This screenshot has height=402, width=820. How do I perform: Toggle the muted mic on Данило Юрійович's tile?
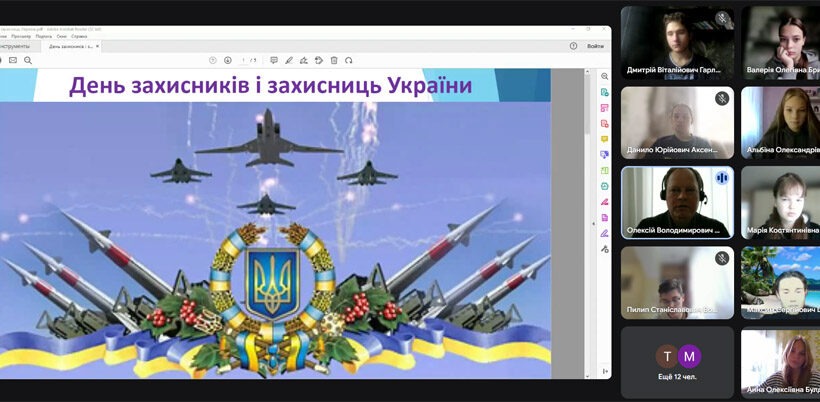point(721,98)
